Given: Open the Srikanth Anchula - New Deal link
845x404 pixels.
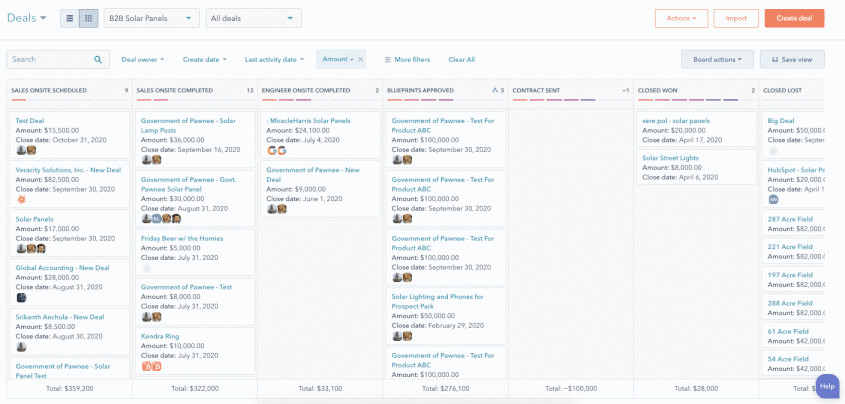Looking at the screenshot, I should pos(60,317).
